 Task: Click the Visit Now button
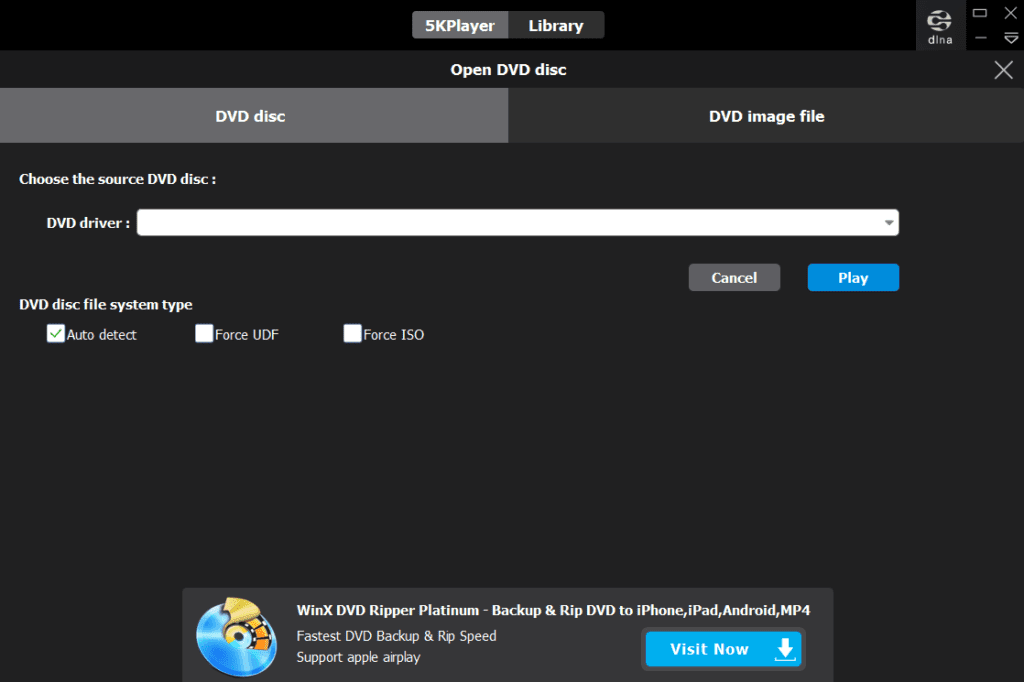[724, 649]
